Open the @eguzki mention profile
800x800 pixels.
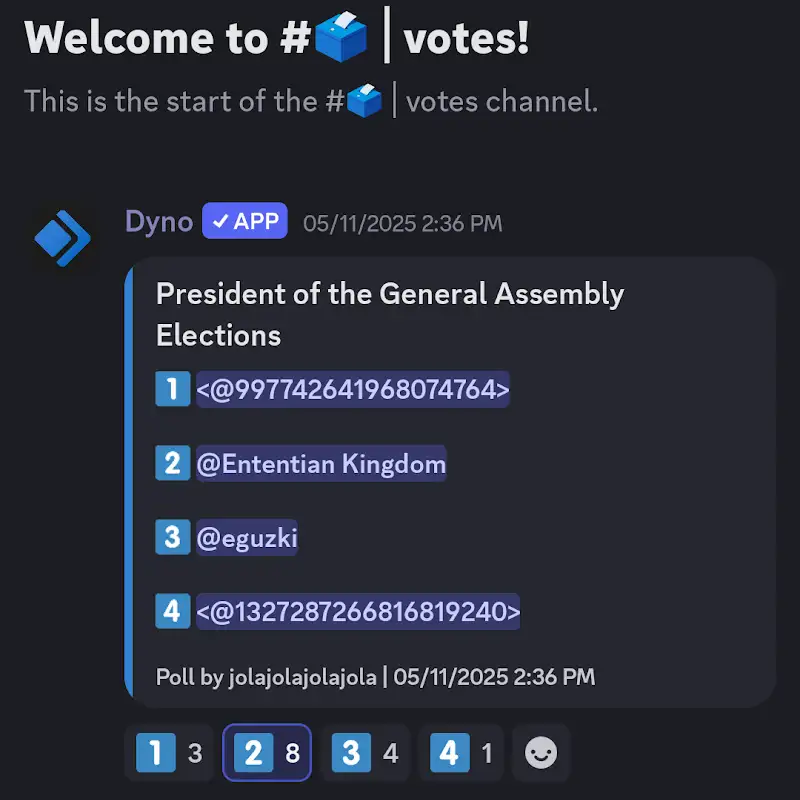pos(247,539)
